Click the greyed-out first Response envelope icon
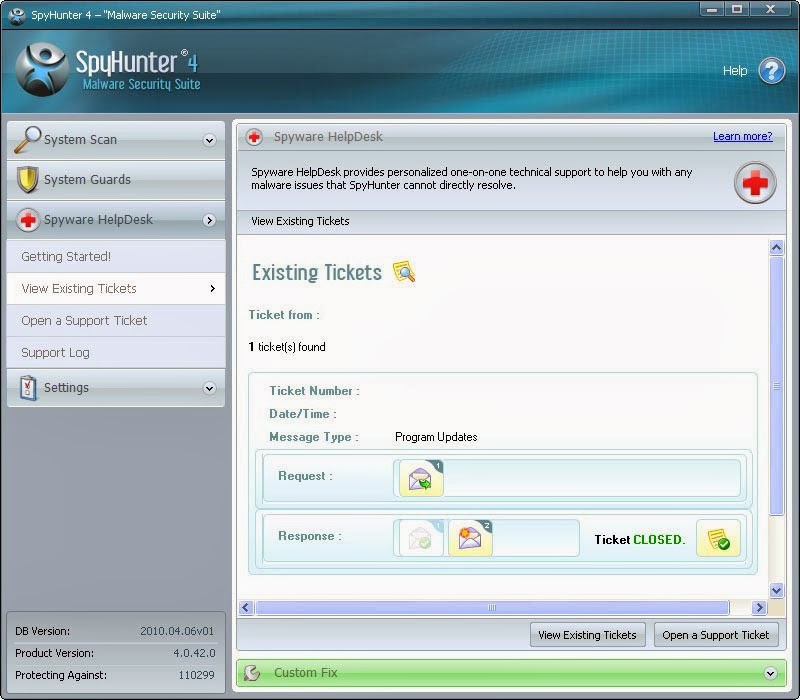This screenshot has height=700, width=800. (x=421, y=538)
